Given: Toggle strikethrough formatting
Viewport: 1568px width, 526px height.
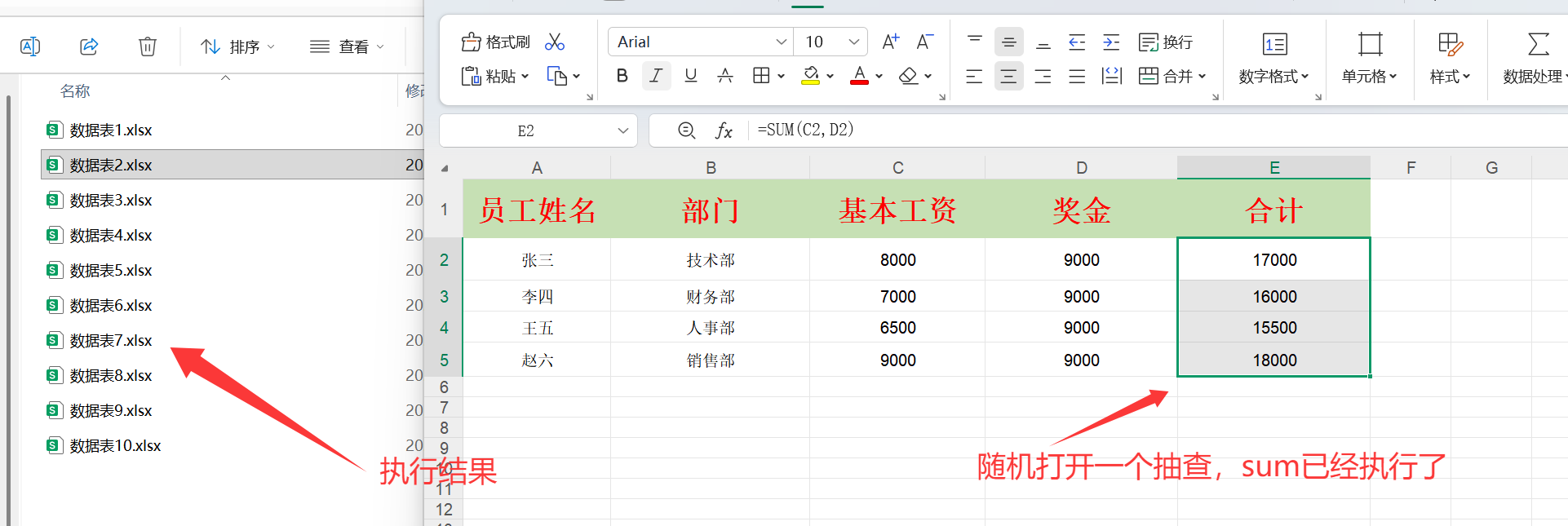Looking at the screenshot, I should click(x=724, y=76).
